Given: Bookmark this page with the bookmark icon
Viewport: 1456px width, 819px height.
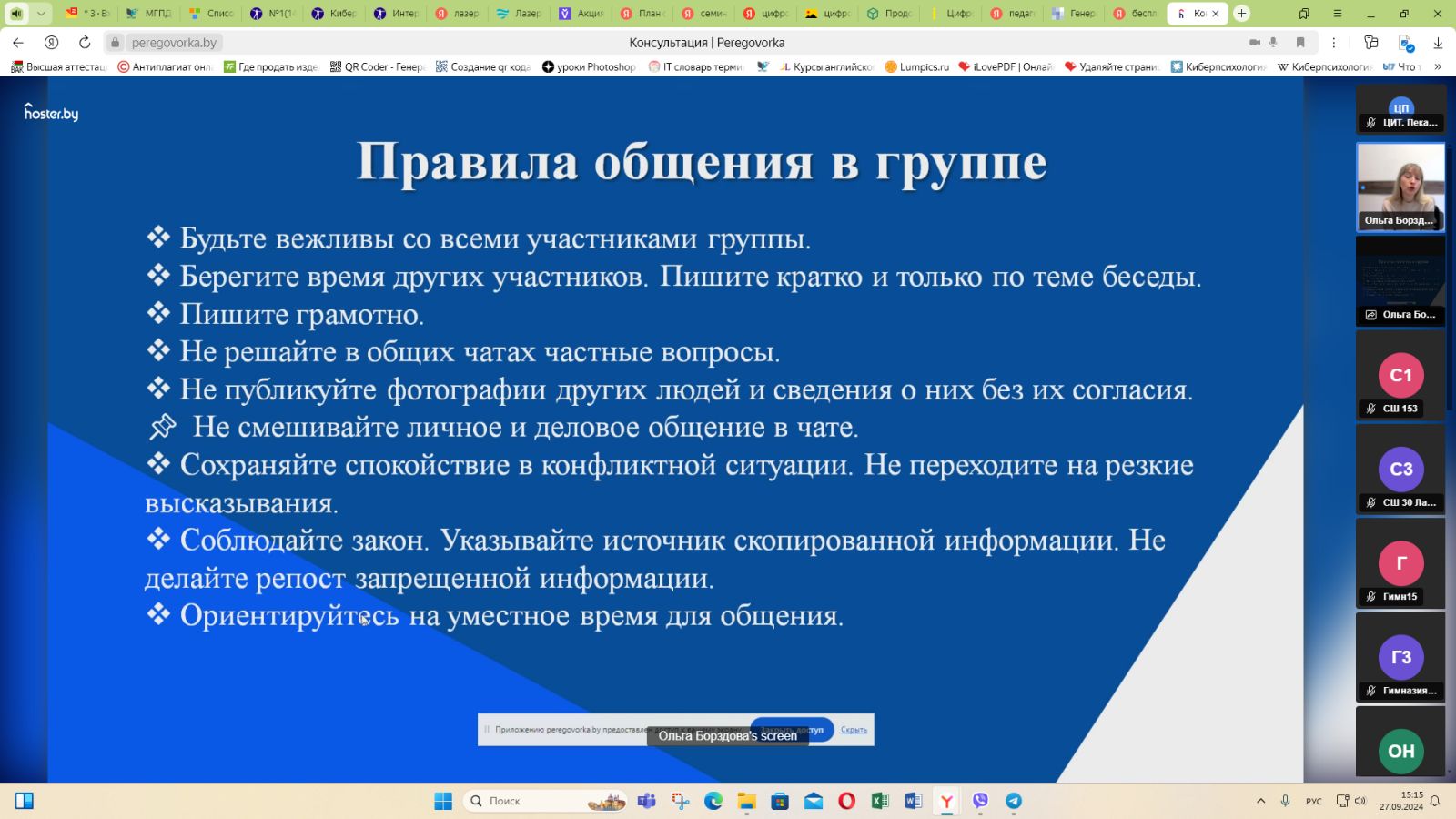Looking at the screenshot, I should [x=1300, y=43].
